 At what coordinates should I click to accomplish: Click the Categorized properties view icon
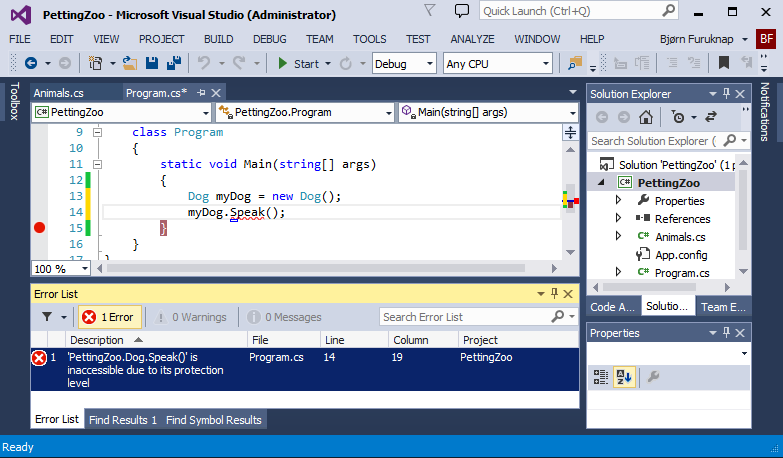point(601,377)
